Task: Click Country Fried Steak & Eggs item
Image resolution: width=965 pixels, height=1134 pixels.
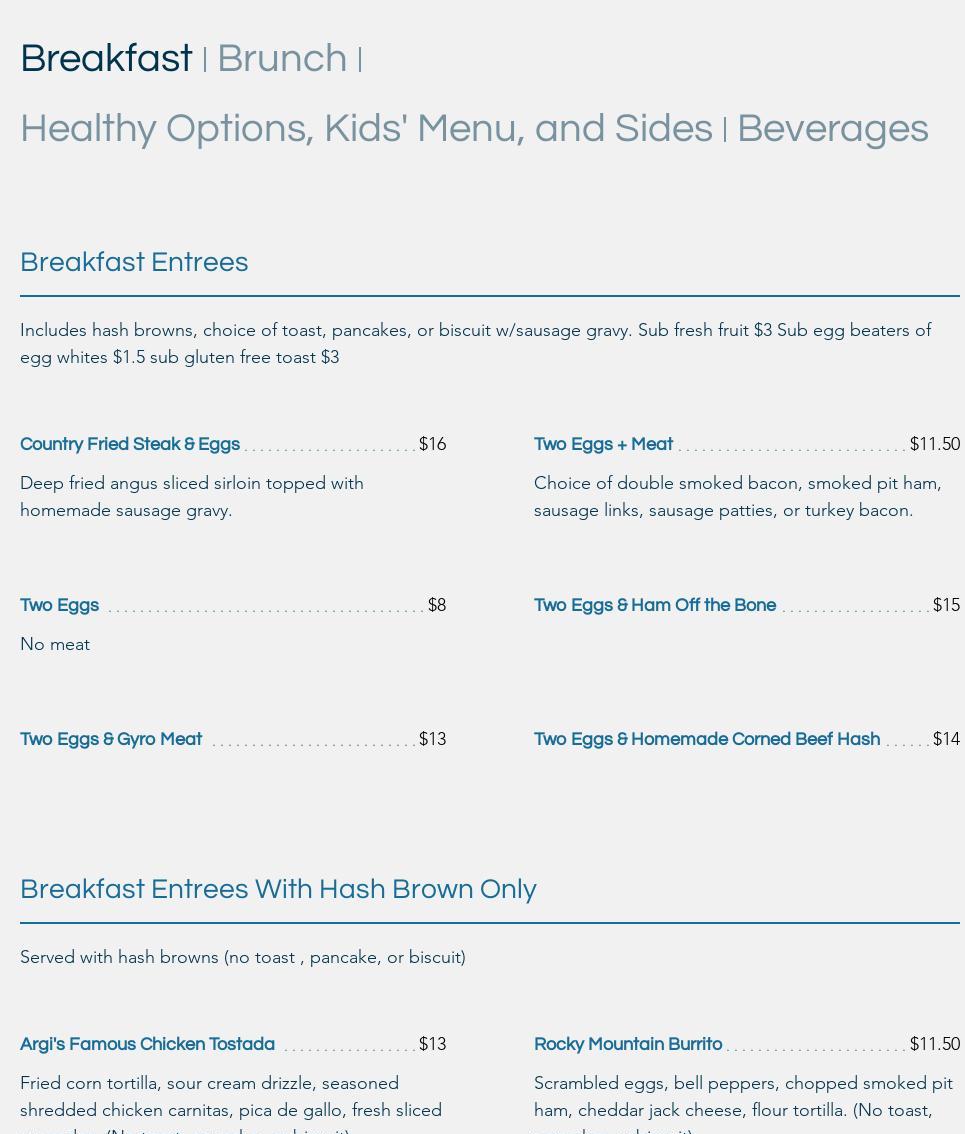Action: pos(130,444)
